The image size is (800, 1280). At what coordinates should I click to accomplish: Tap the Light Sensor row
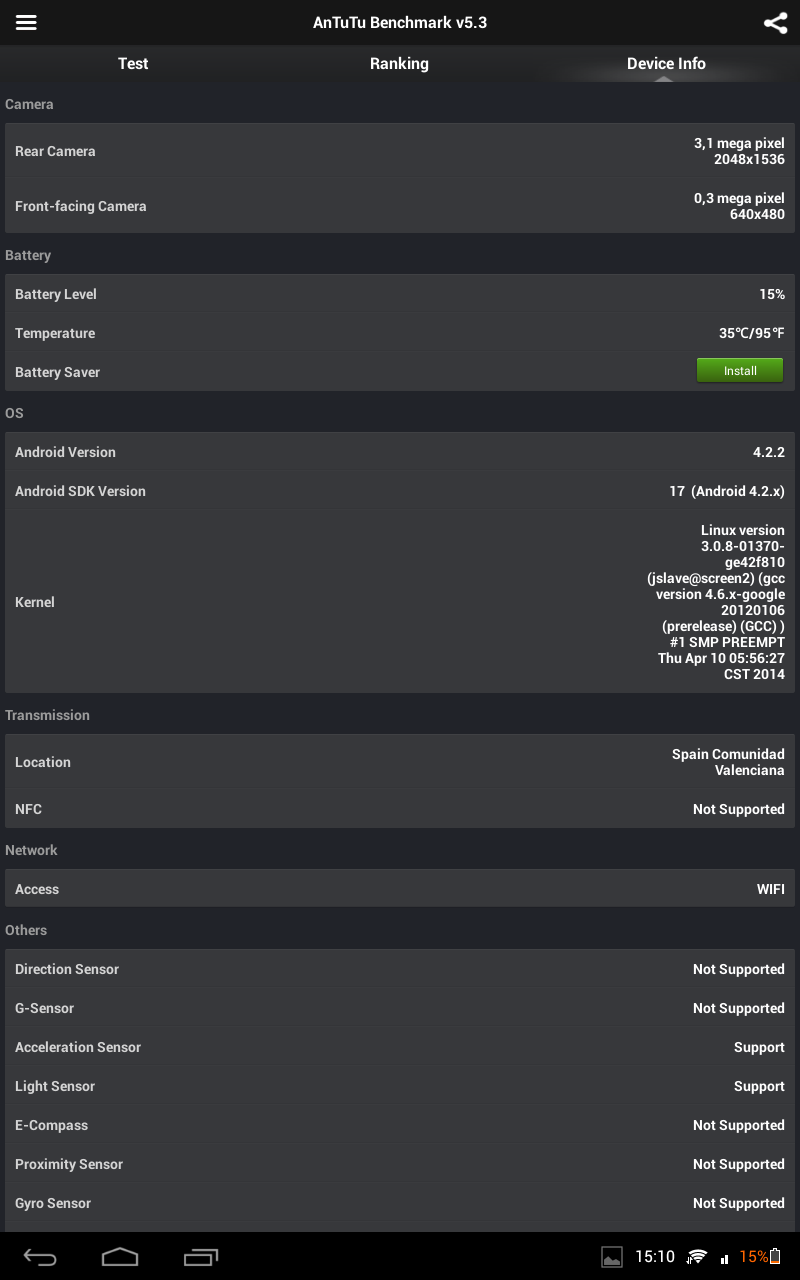click(x=400, y=1086)
